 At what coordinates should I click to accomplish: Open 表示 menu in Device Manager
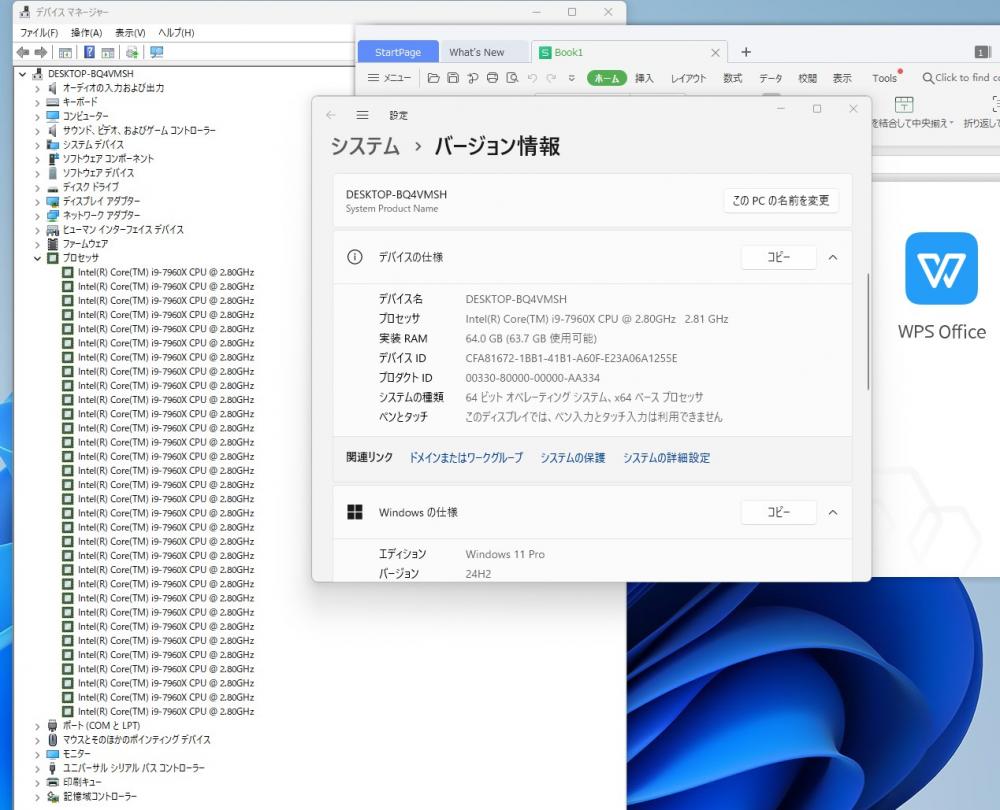[130, 33]
